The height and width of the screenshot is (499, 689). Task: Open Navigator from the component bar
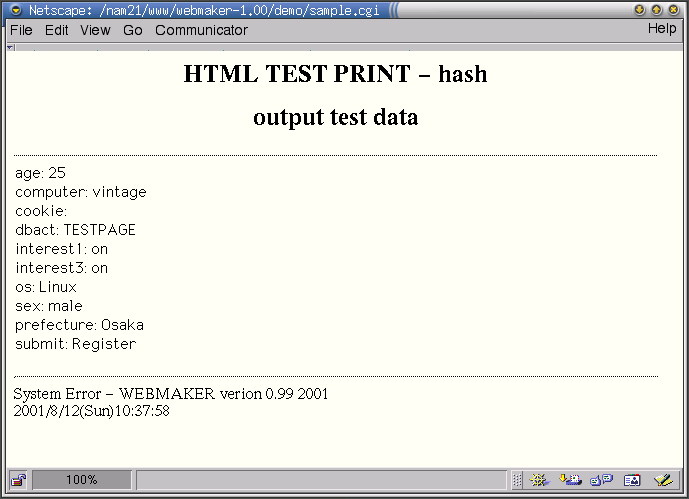coord(540,480)
